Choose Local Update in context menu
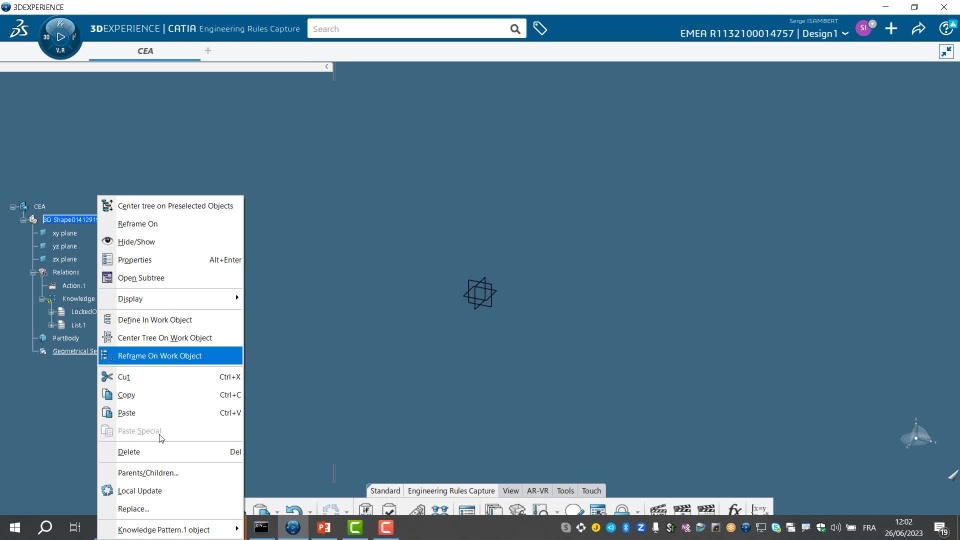 tap(171, 490)
